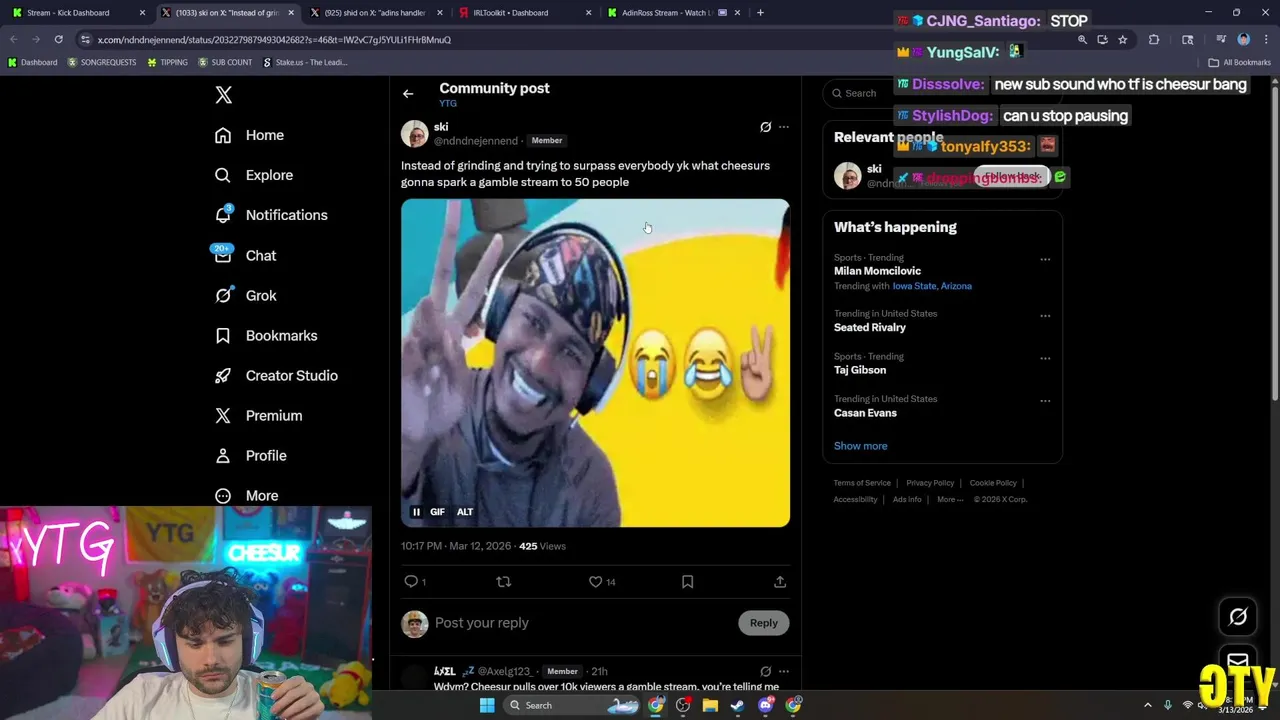Open Profile in the sidebar
1280x720 pixels.
pyautogui.click(x=251, y=455)
